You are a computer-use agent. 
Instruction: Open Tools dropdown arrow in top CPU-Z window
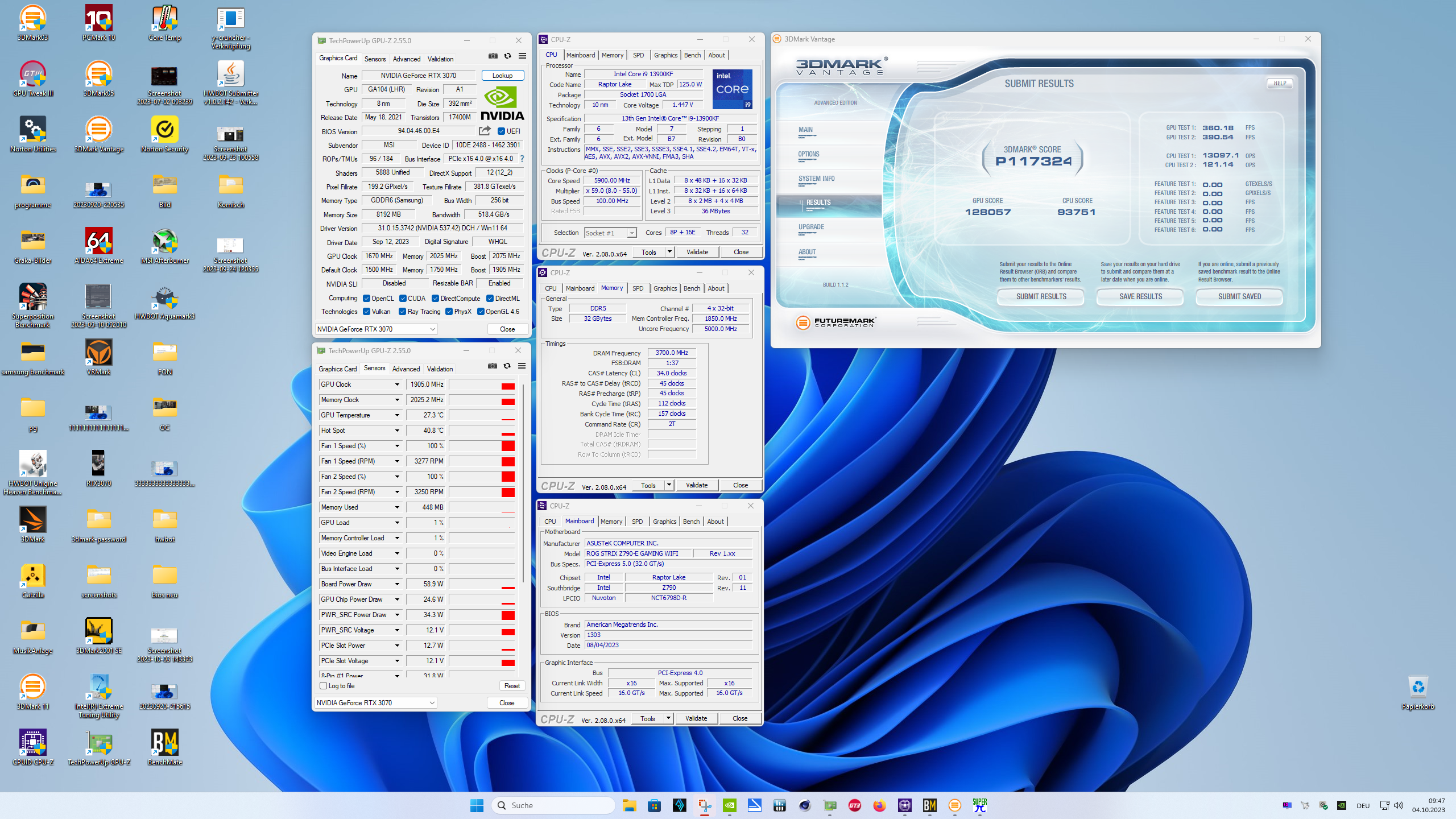pos(669,252)
